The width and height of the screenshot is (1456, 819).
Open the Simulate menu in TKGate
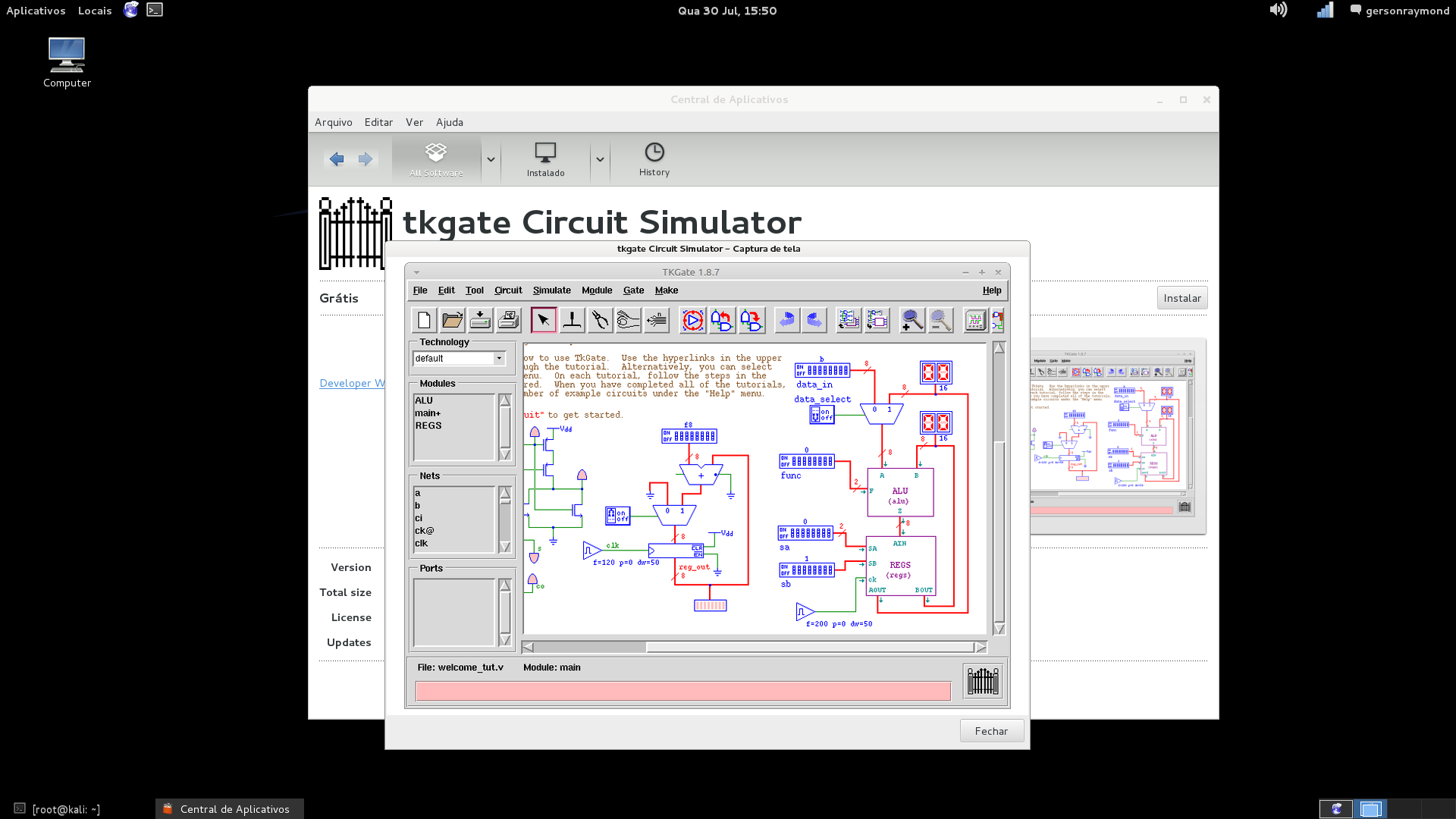[x=551, y=290]
